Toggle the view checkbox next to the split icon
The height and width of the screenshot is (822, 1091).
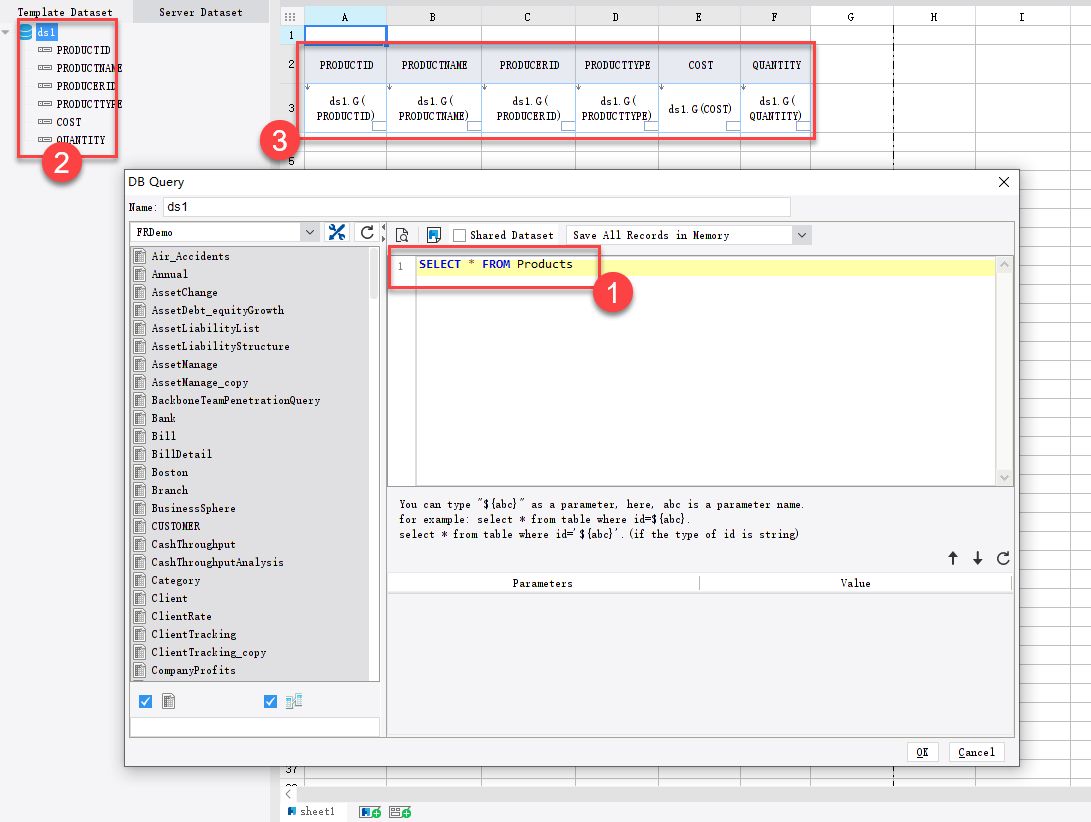270,701
